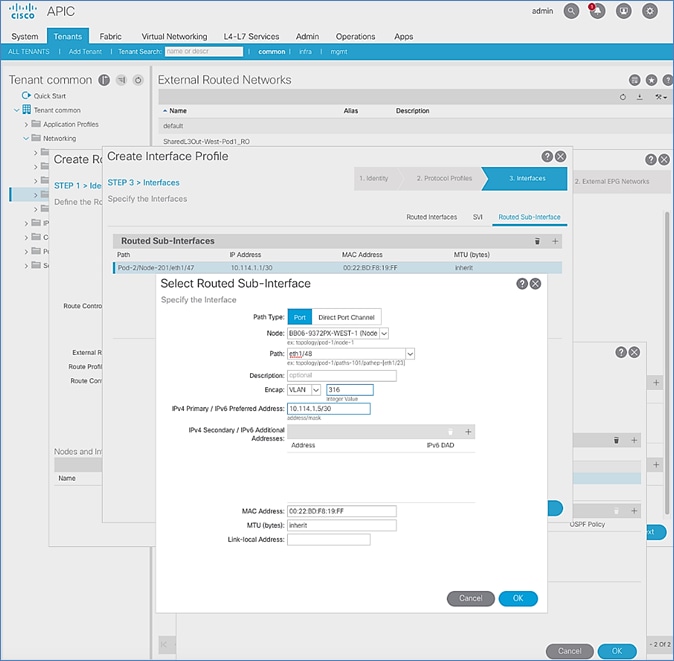674x661 pixels.
Task: Click Add Tenant link
Action: coord(85,52)
